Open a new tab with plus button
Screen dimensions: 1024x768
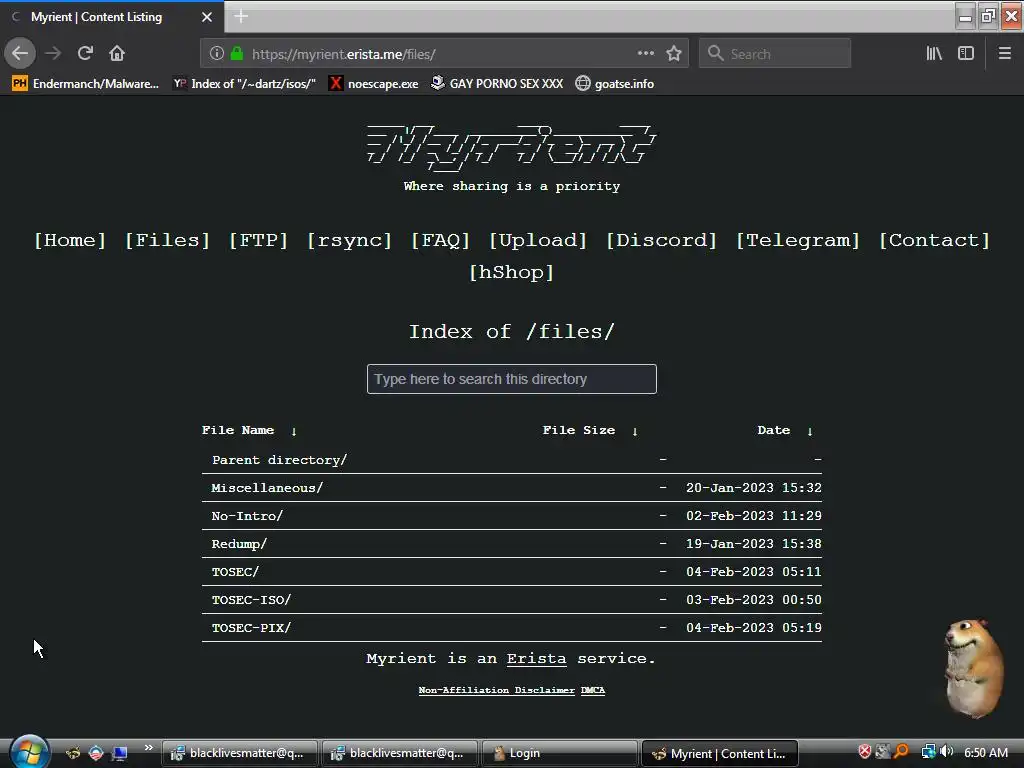241,17
